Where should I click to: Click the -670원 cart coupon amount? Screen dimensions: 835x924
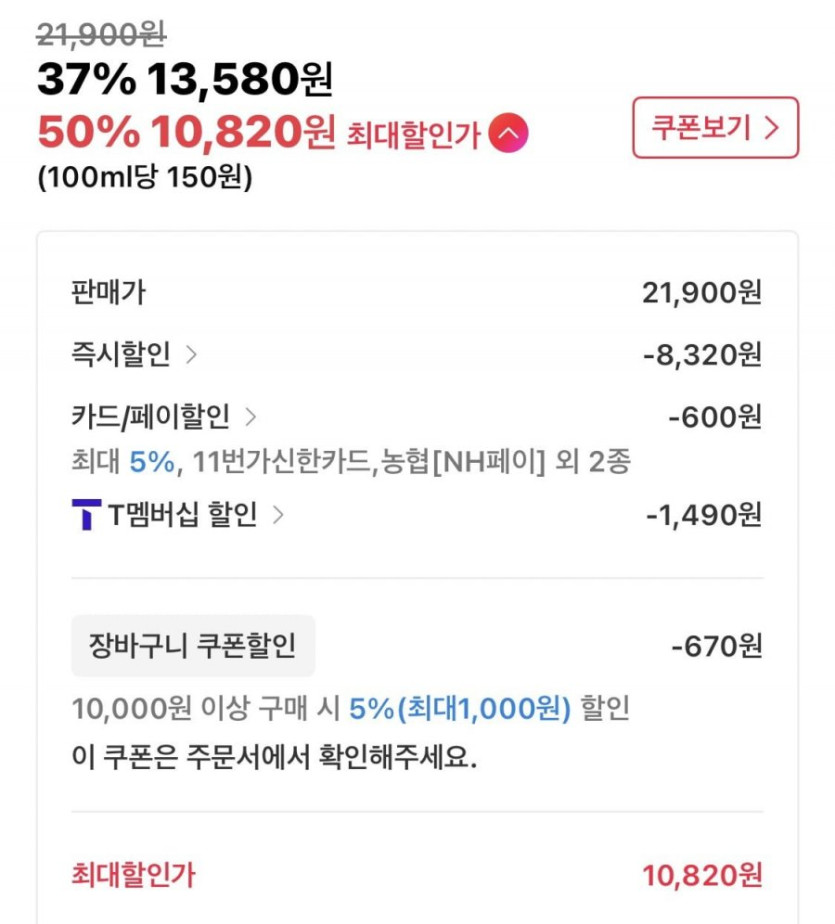(716, 646)
